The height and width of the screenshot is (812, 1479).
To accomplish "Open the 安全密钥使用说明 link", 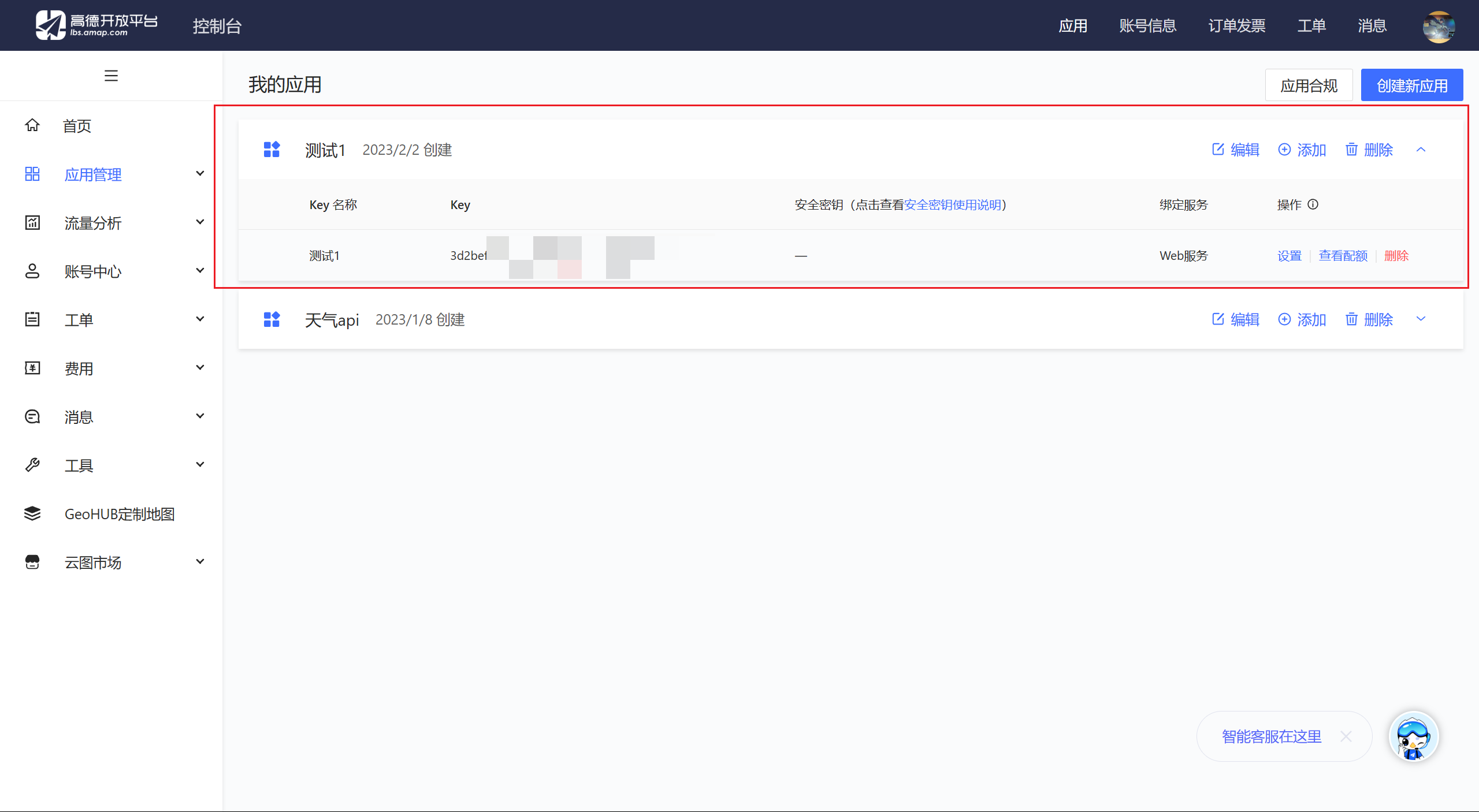I will 952,205.
